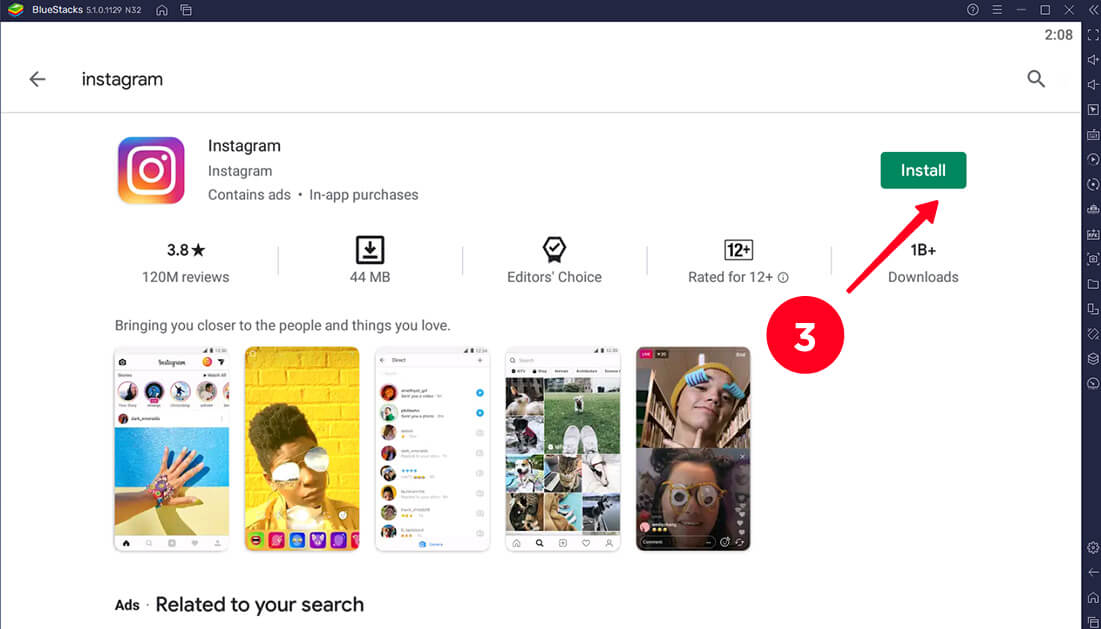Click the Android back arrow in sidebar

(1093, 573)
